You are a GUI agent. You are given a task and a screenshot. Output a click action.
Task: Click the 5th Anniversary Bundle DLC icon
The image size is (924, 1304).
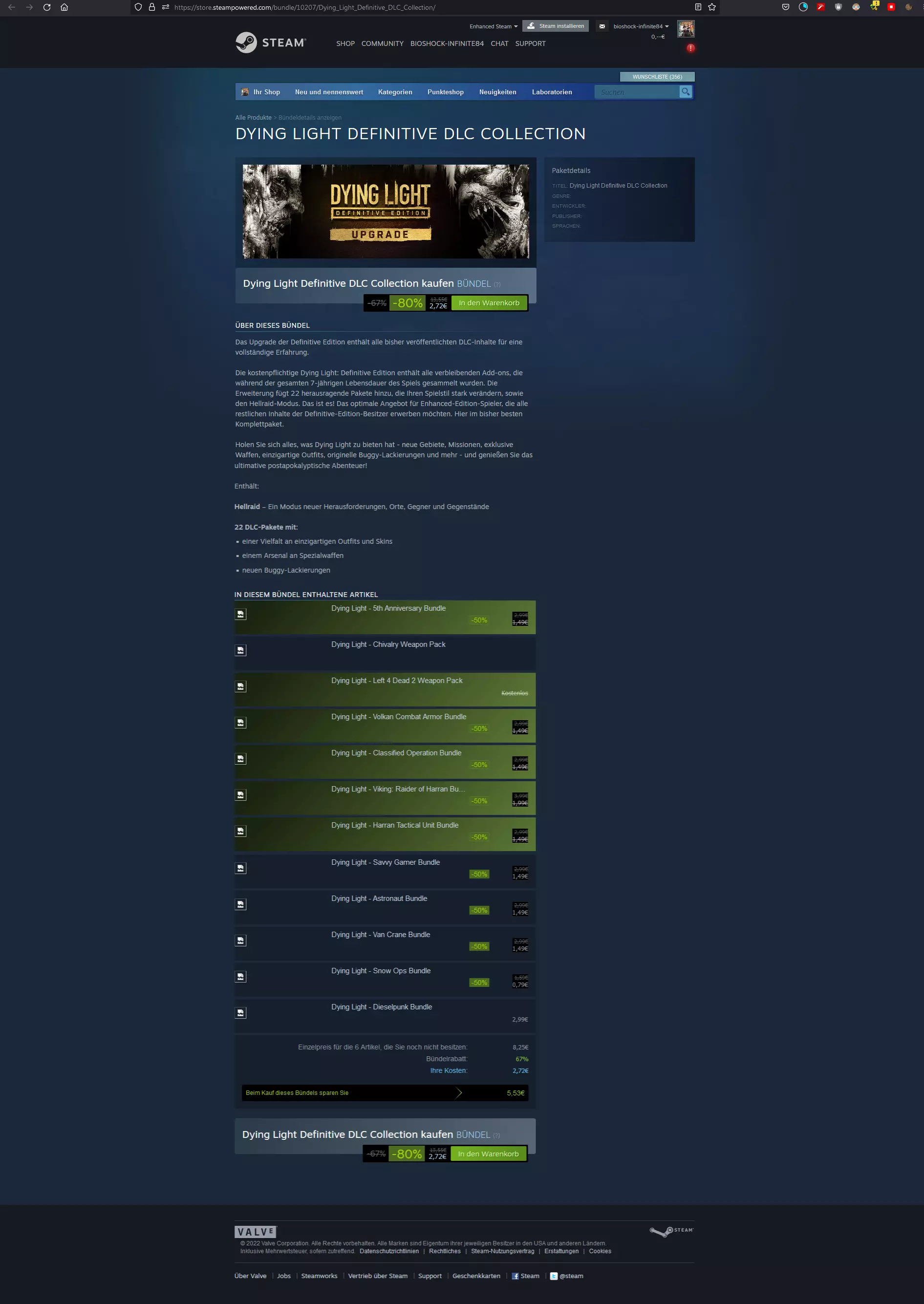(241, 615)
